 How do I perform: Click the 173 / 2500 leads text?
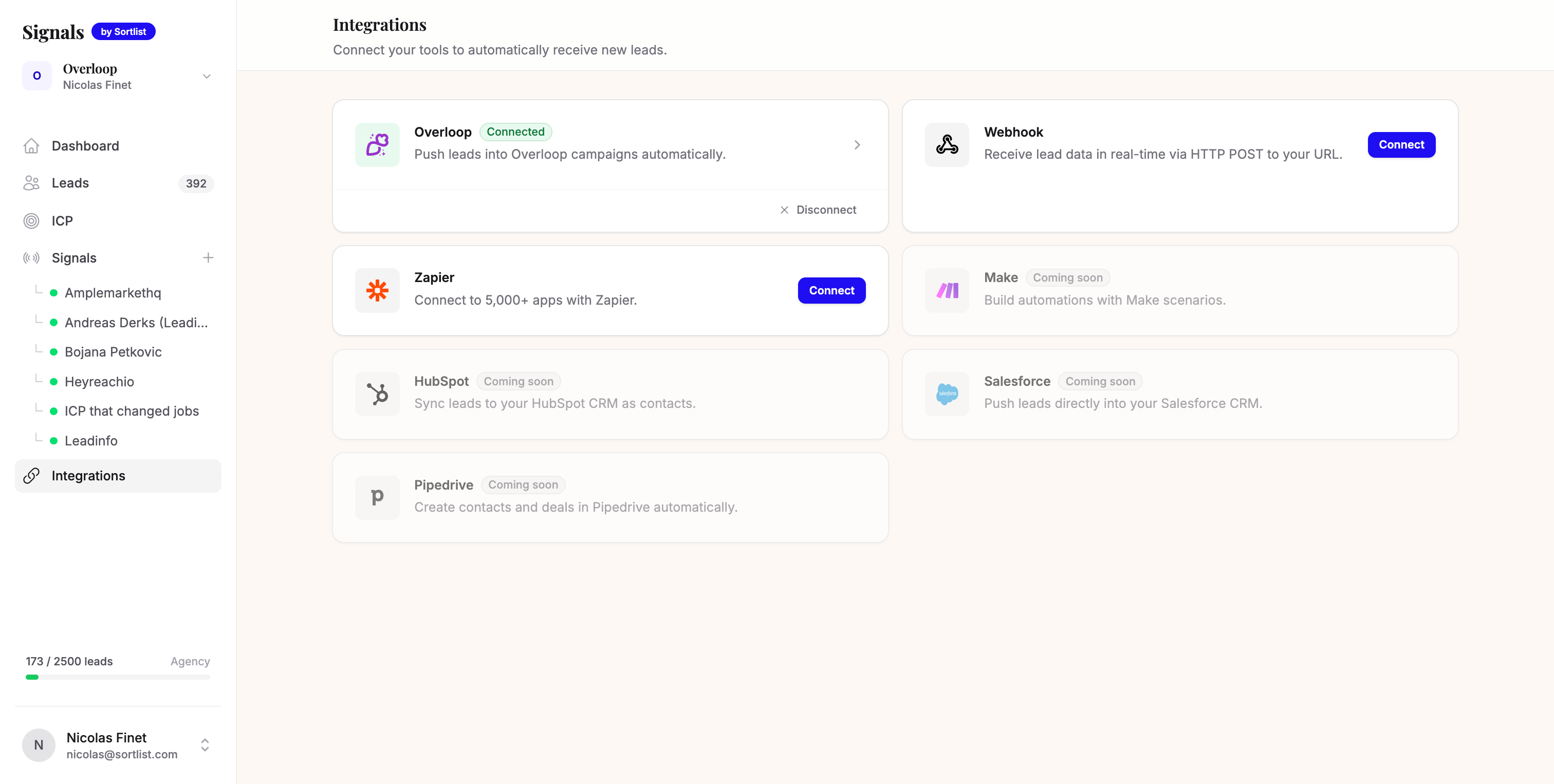pos(69,662)
